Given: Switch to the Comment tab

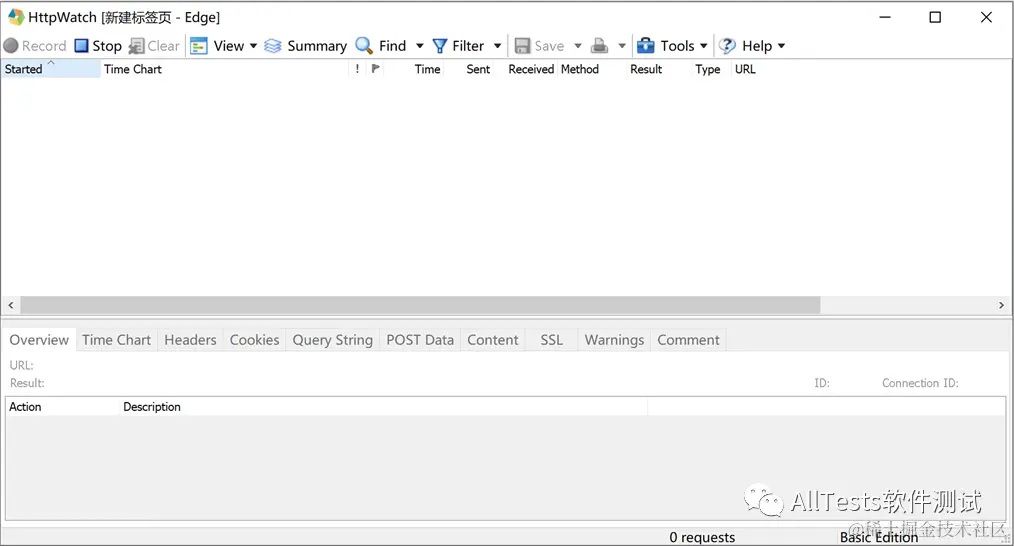Looking at the screenshot, I should [688, 340].
